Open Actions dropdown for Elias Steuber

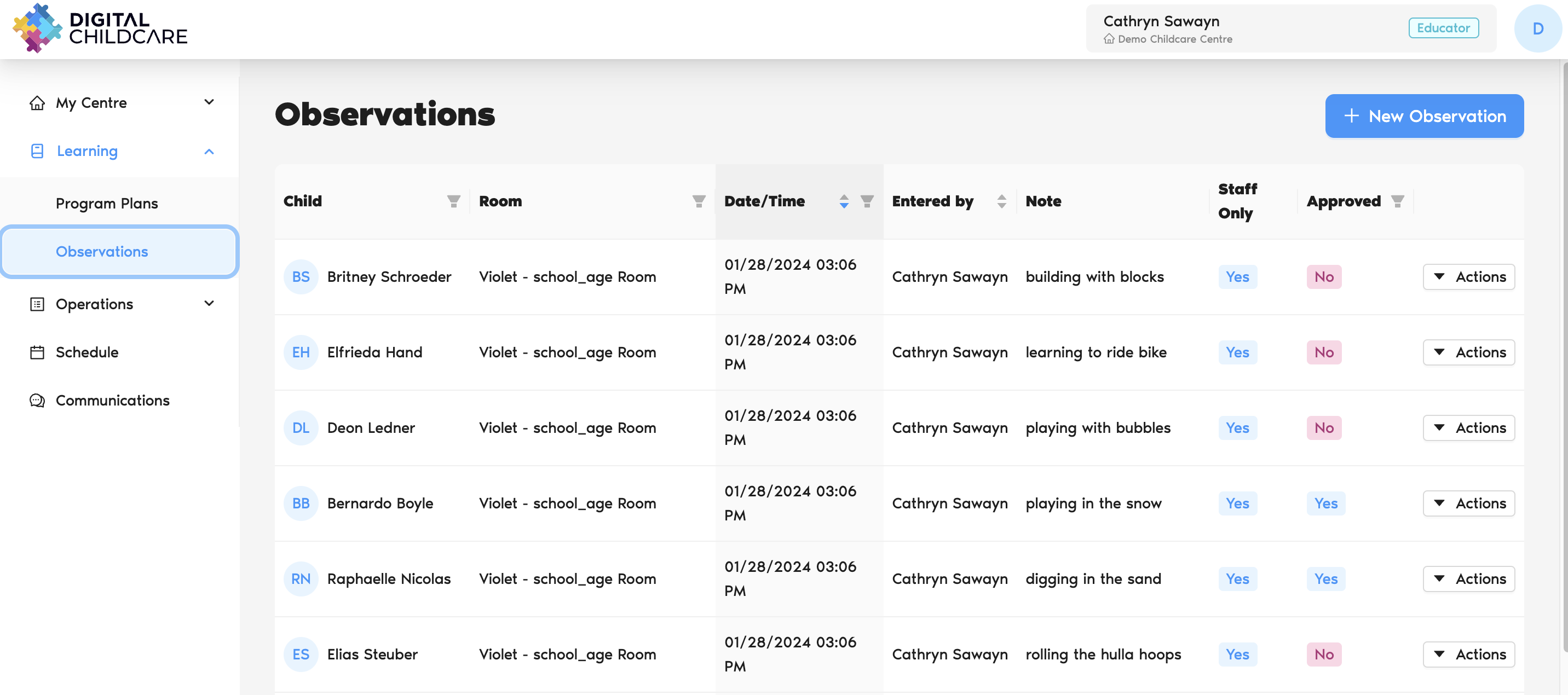pyautogui.click(x=1468, y=654)
